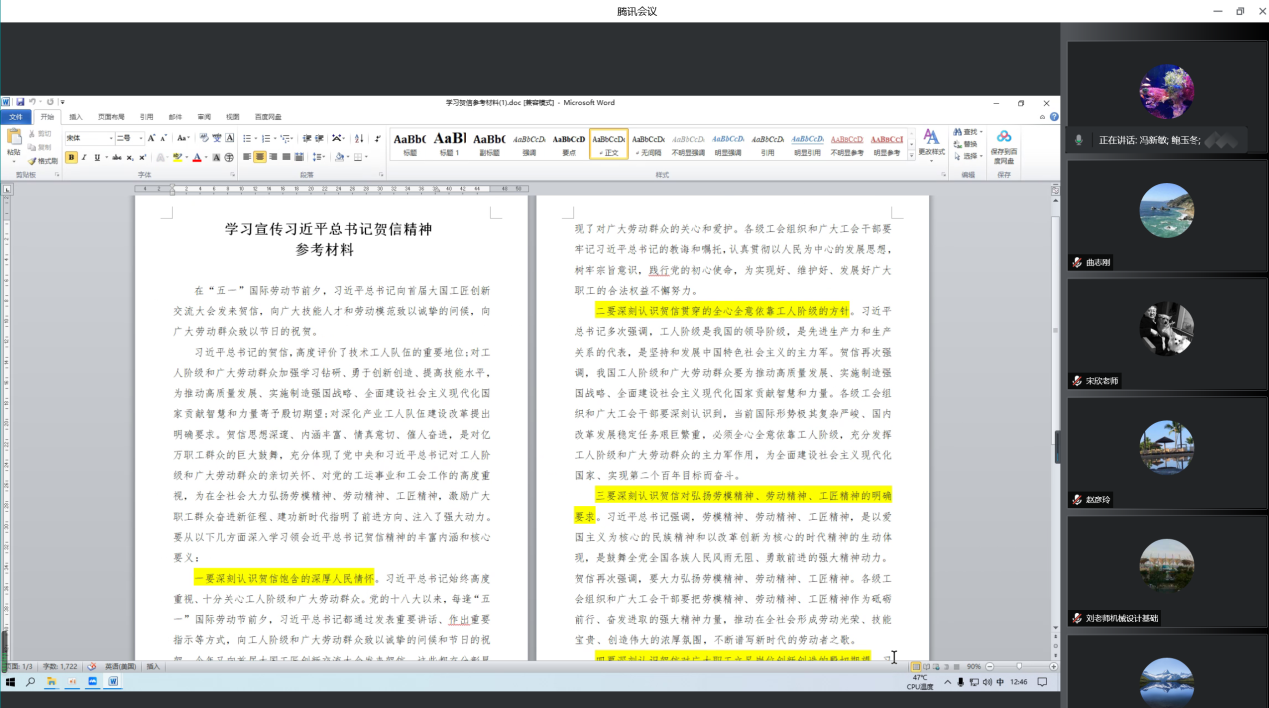Click the Replace (替换) command

coord(966,144)
